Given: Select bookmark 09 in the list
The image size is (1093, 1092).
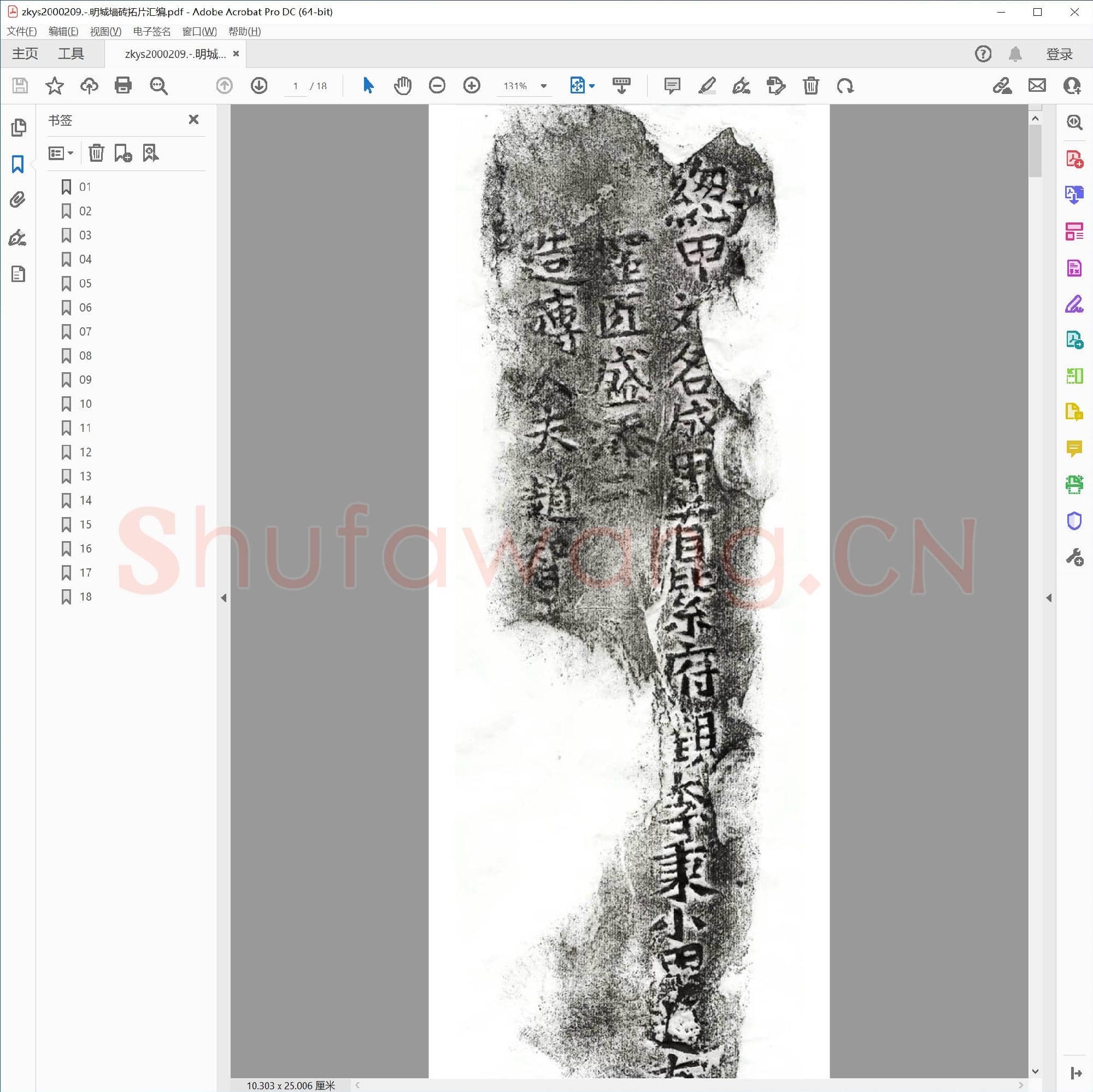Looking at the screenshot, I should coord(85,380).
